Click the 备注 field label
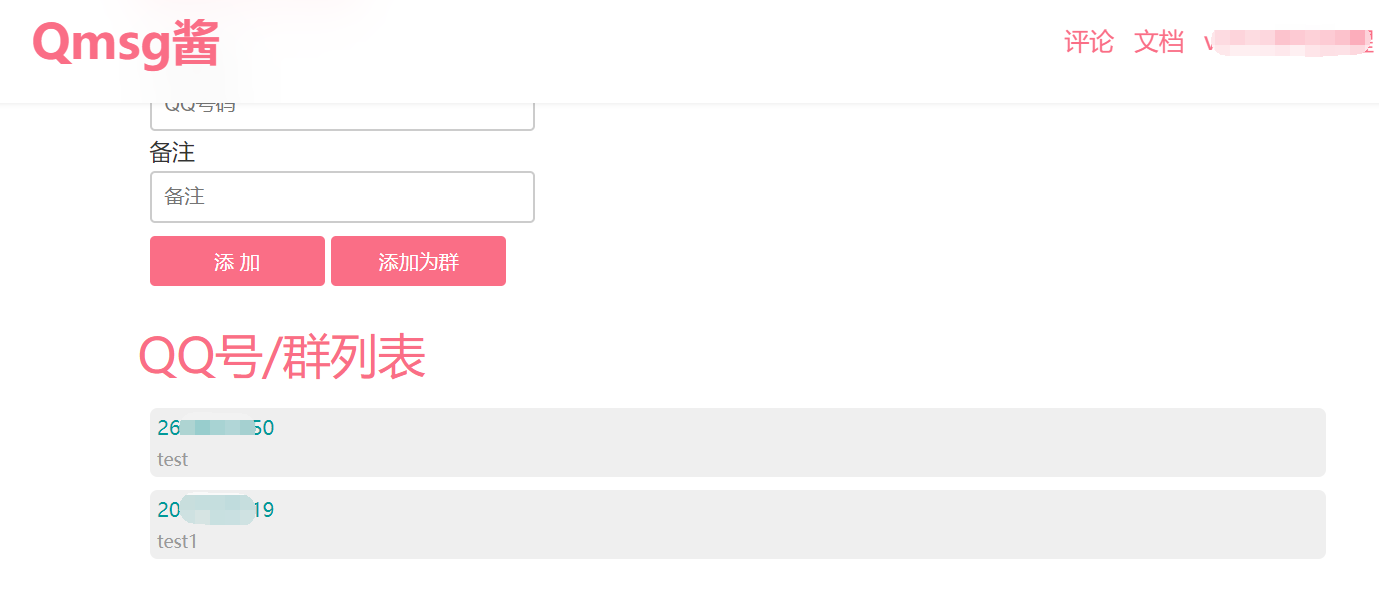The width and height of the screenshot is (1379, 590). click(x=172, y=152)
